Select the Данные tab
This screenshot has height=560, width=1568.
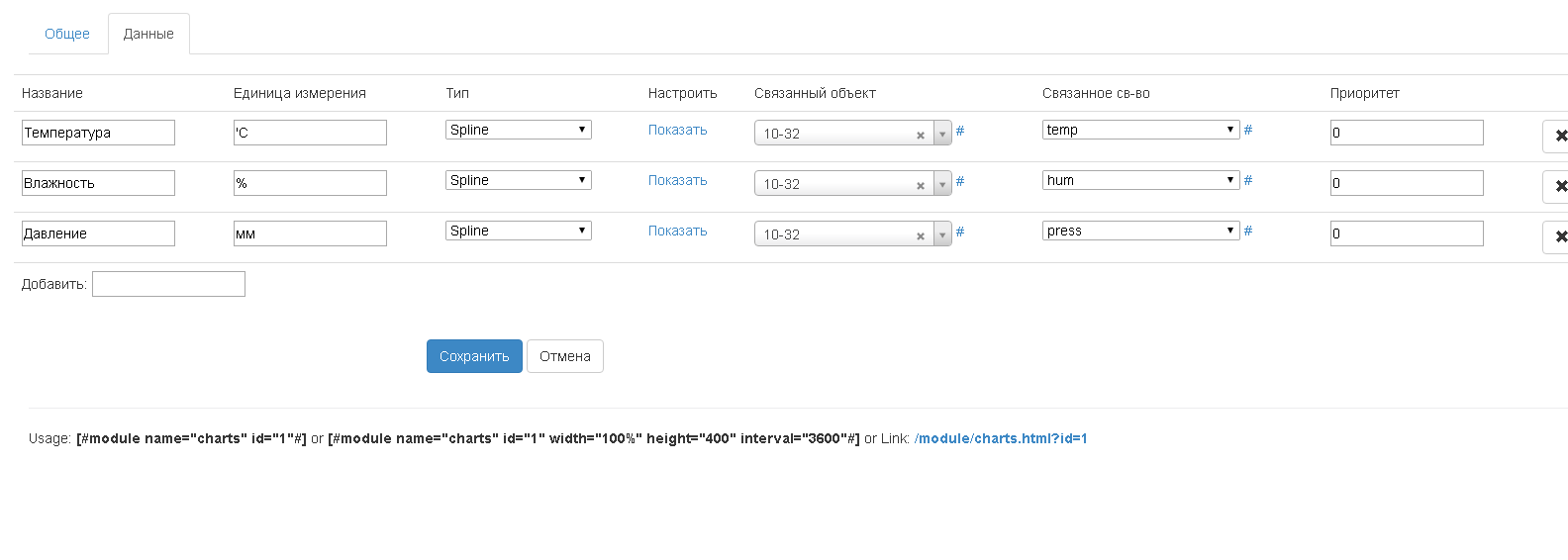pos(148,34)
